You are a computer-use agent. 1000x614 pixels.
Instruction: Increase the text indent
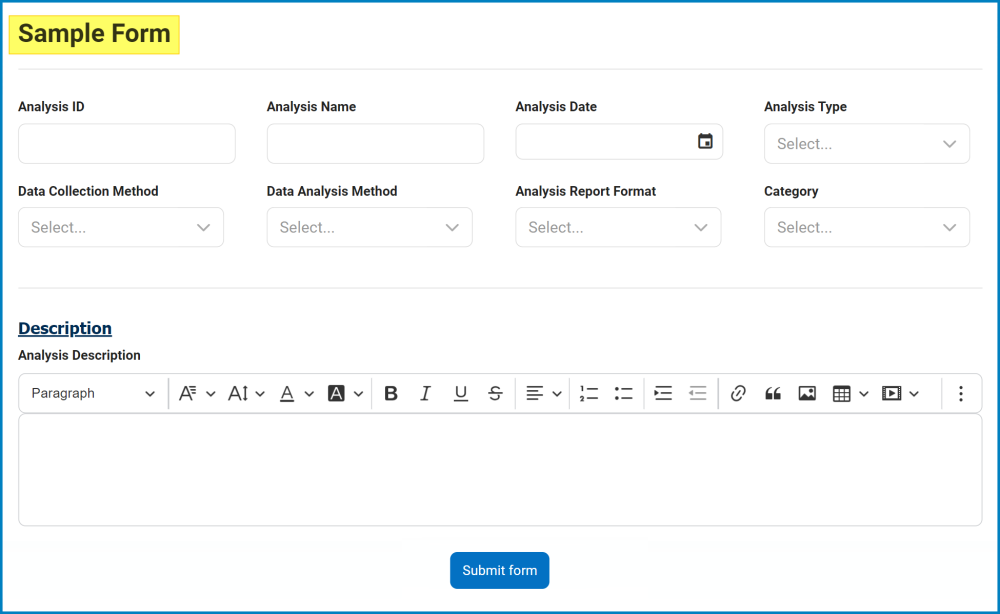pos(663,393)
